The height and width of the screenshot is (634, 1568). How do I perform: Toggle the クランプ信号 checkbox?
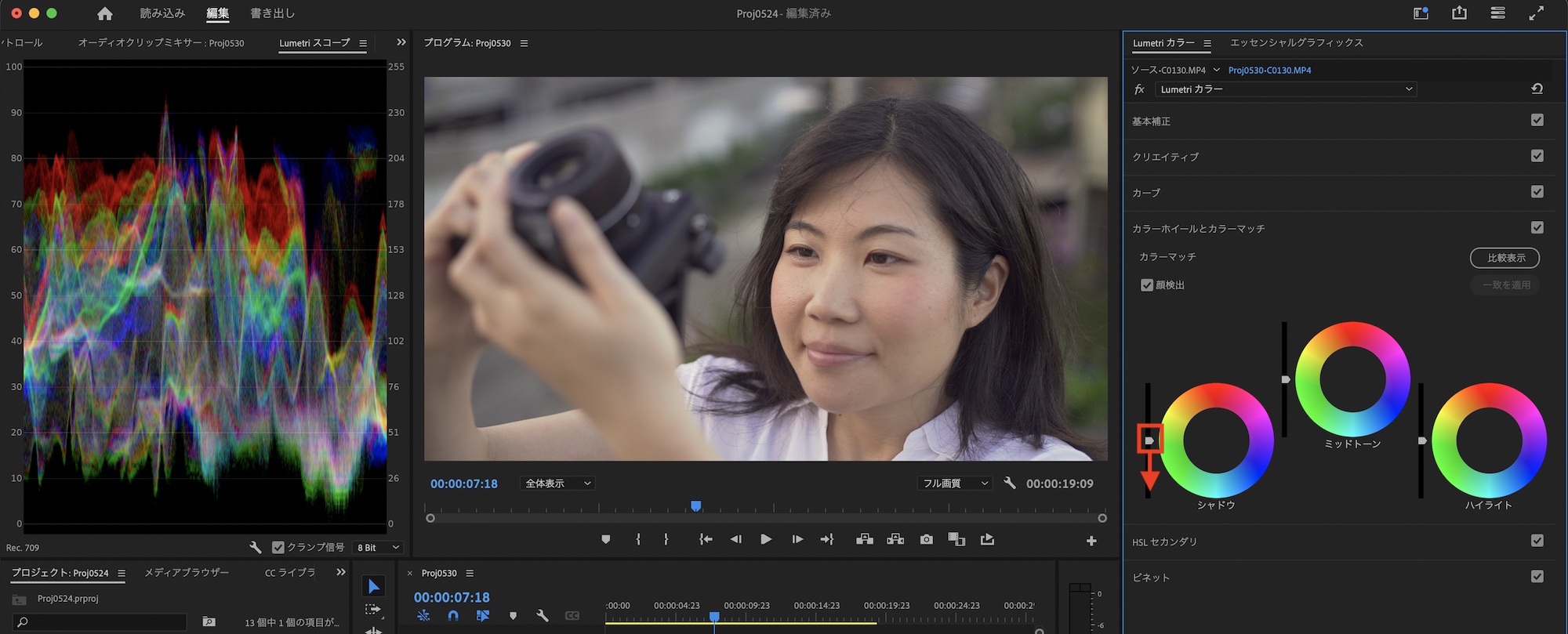tap(278, 547)
